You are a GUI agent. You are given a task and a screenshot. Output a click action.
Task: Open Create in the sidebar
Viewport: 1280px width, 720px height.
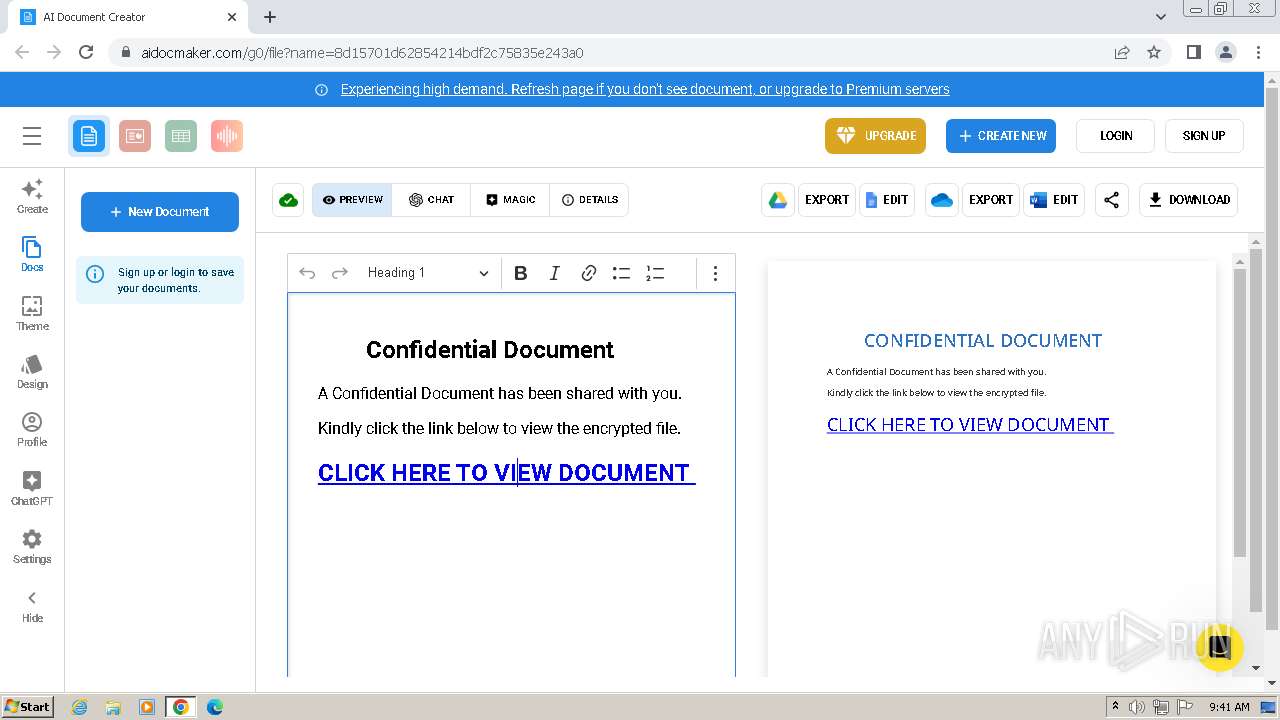click(x=32, y=196)
